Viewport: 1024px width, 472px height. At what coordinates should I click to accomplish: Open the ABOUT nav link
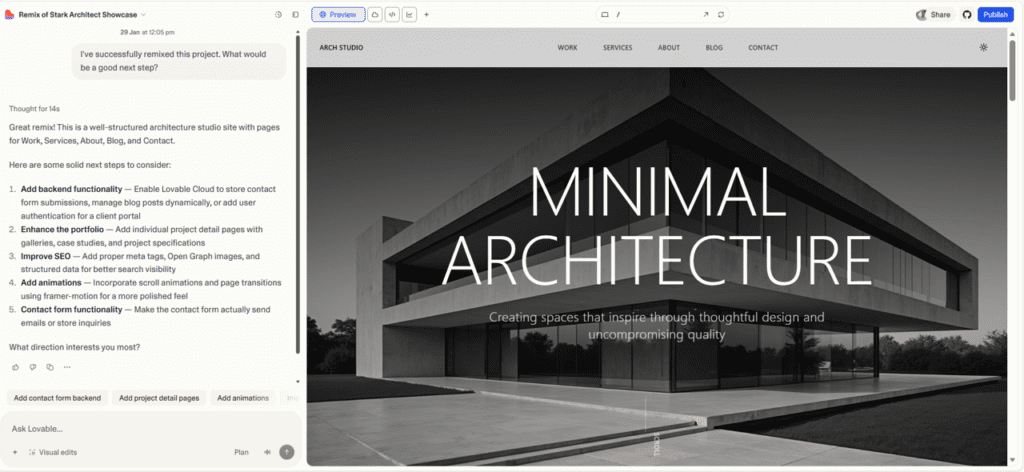[669, 48]
